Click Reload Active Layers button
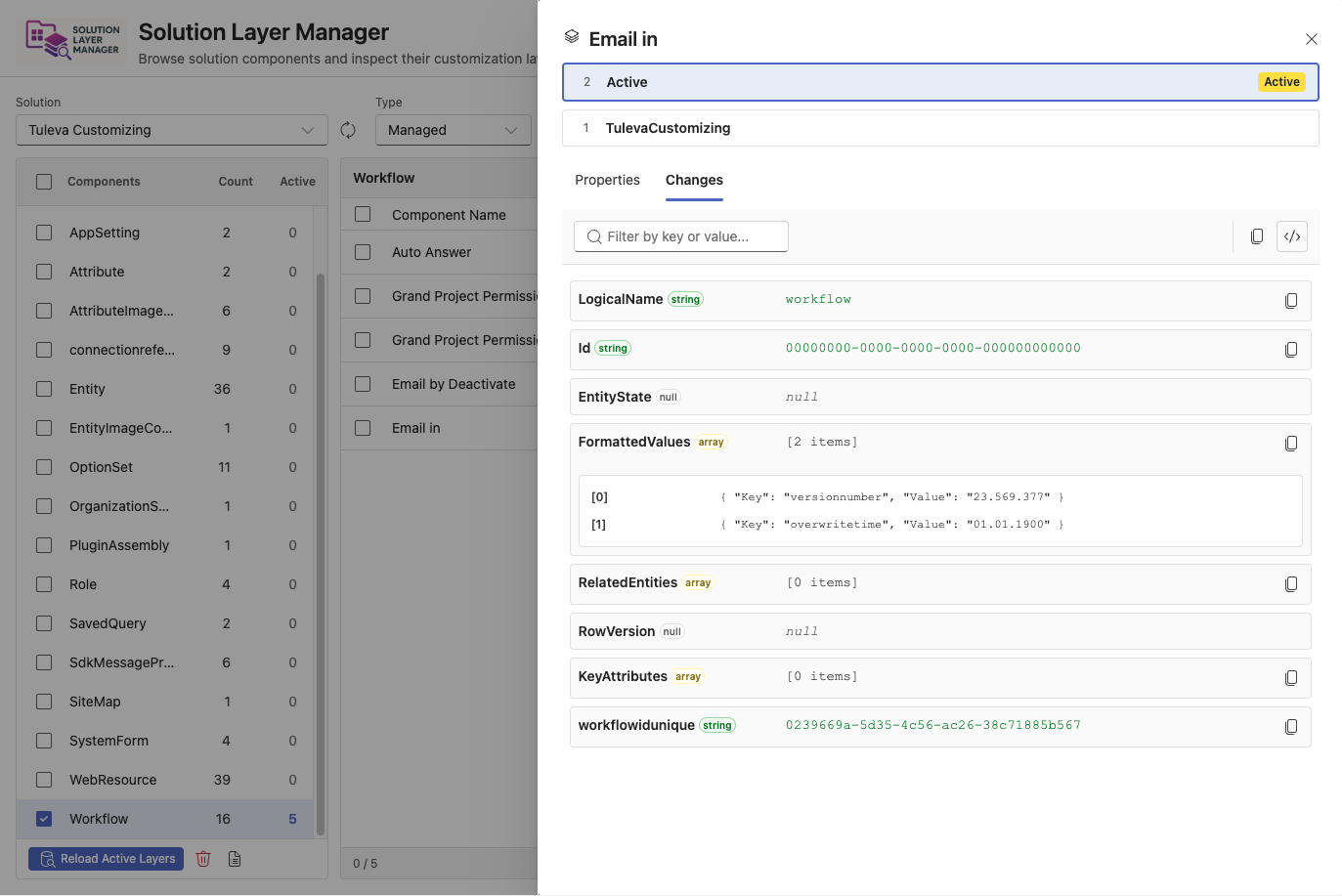 tap(107, 859)
